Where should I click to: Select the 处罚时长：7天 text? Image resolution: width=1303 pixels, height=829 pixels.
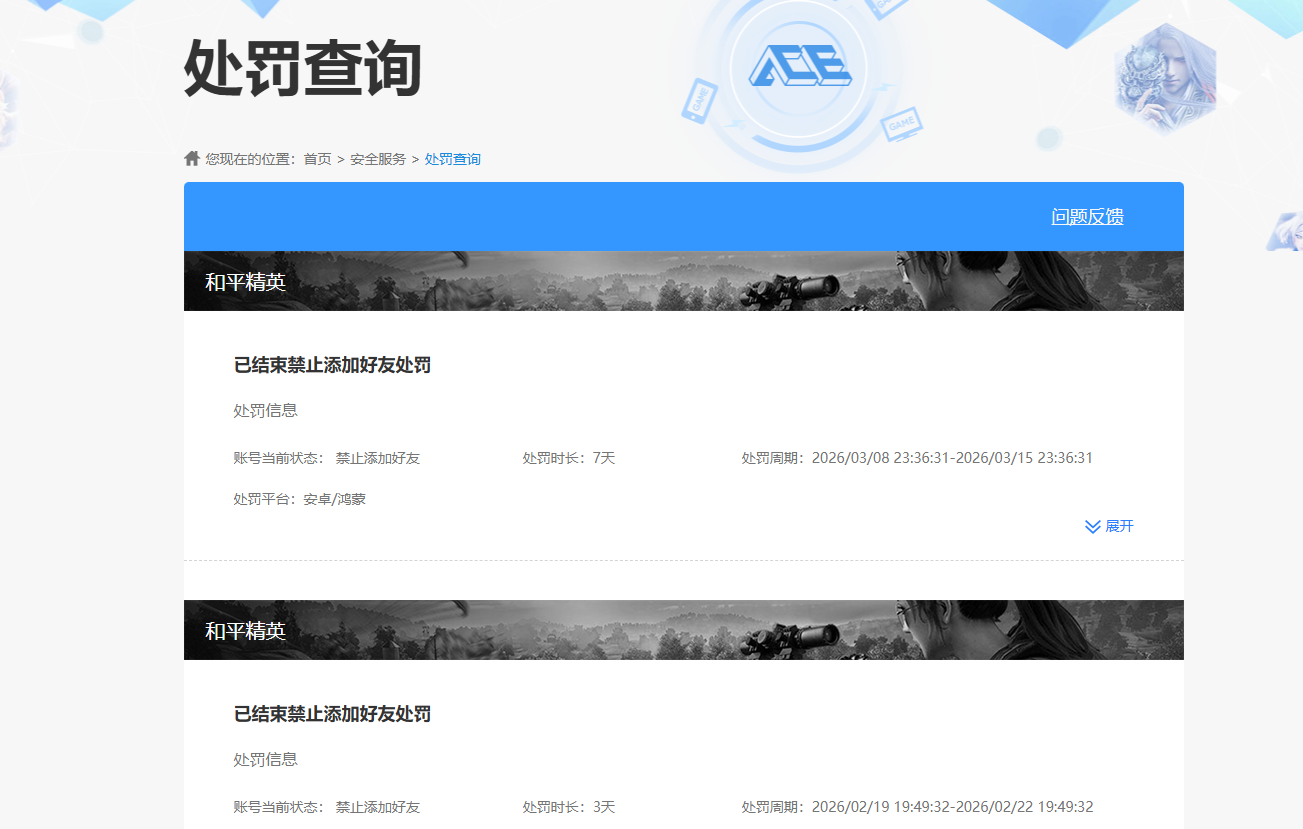tap(569, 458)
